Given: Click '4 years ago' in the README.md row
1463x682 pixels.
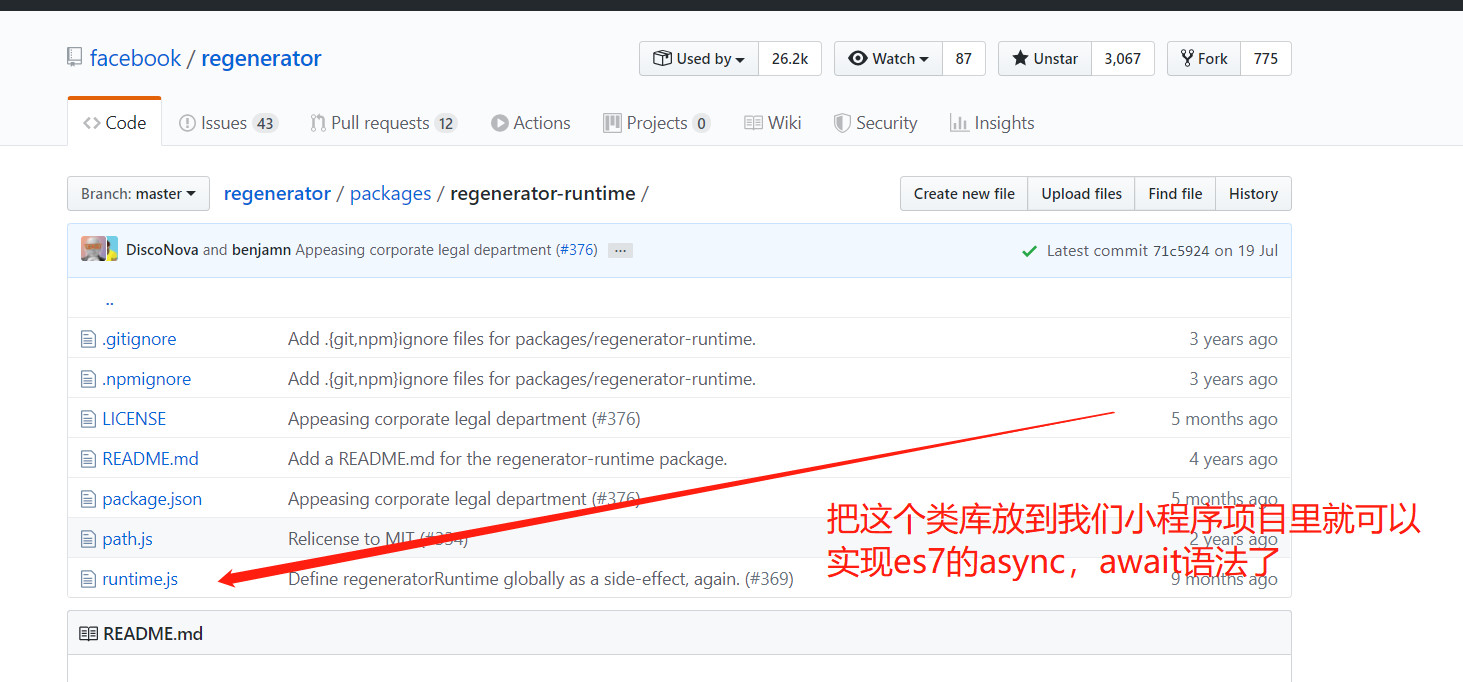Looking at the screenshot, I should [x=1233, y=459].
